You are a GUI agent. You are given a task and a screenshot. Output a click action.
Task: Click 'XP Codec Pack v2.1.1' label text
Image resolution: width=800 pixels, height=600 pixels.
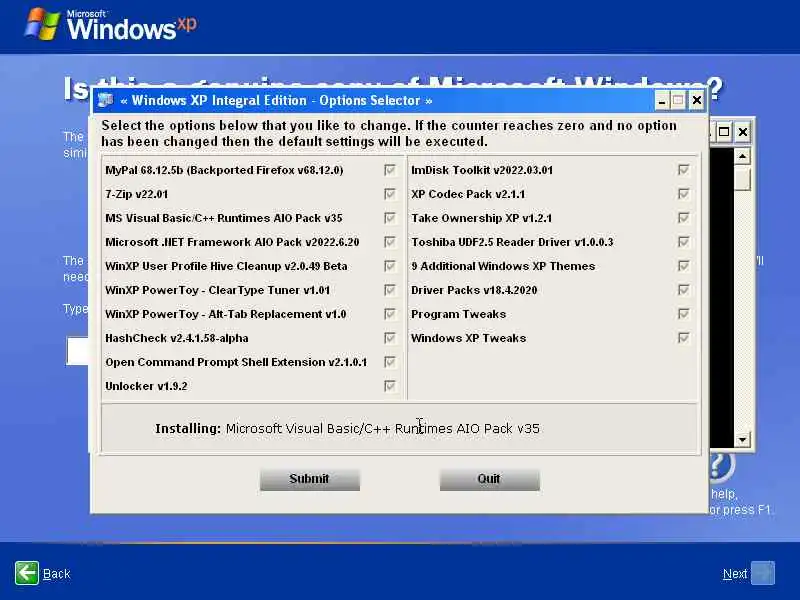468,194
